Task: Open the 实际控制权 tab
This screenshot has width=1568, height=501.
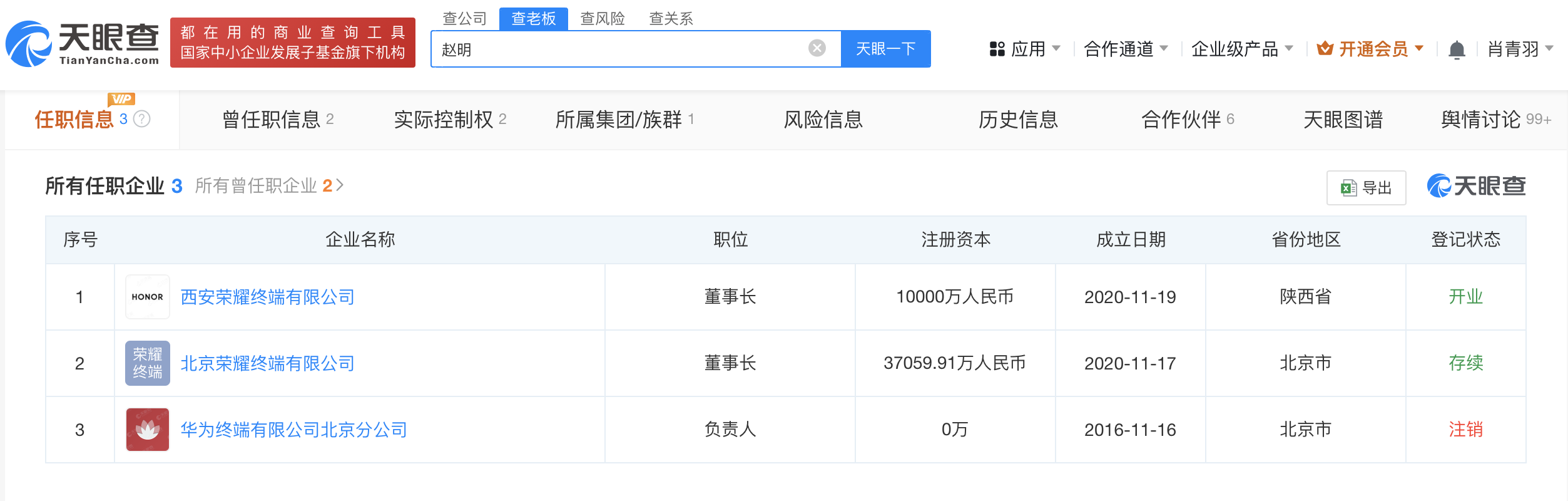Action: tap(450, 120)
